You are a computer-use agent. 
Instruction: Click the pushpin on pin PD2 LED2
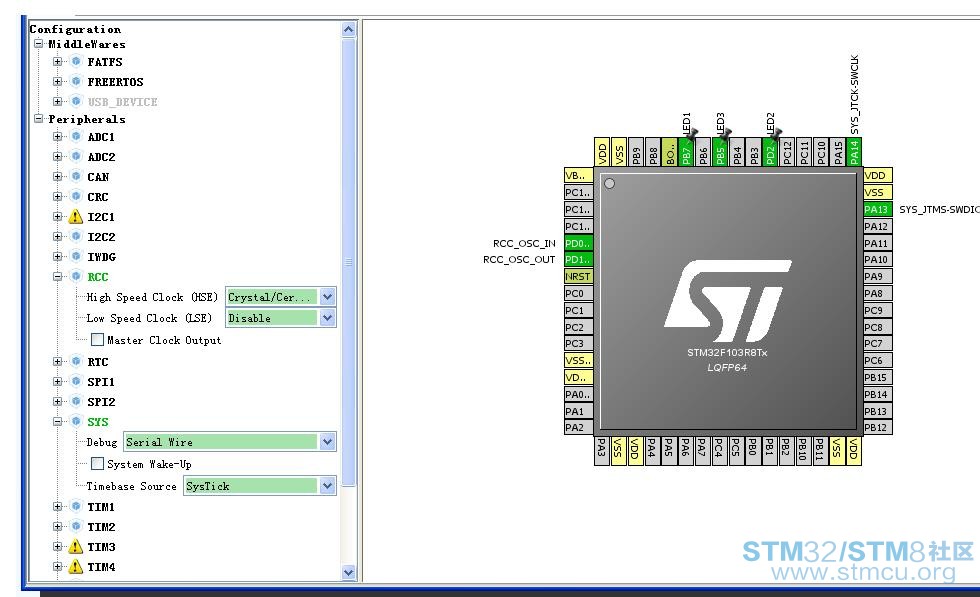click(775, 134)
